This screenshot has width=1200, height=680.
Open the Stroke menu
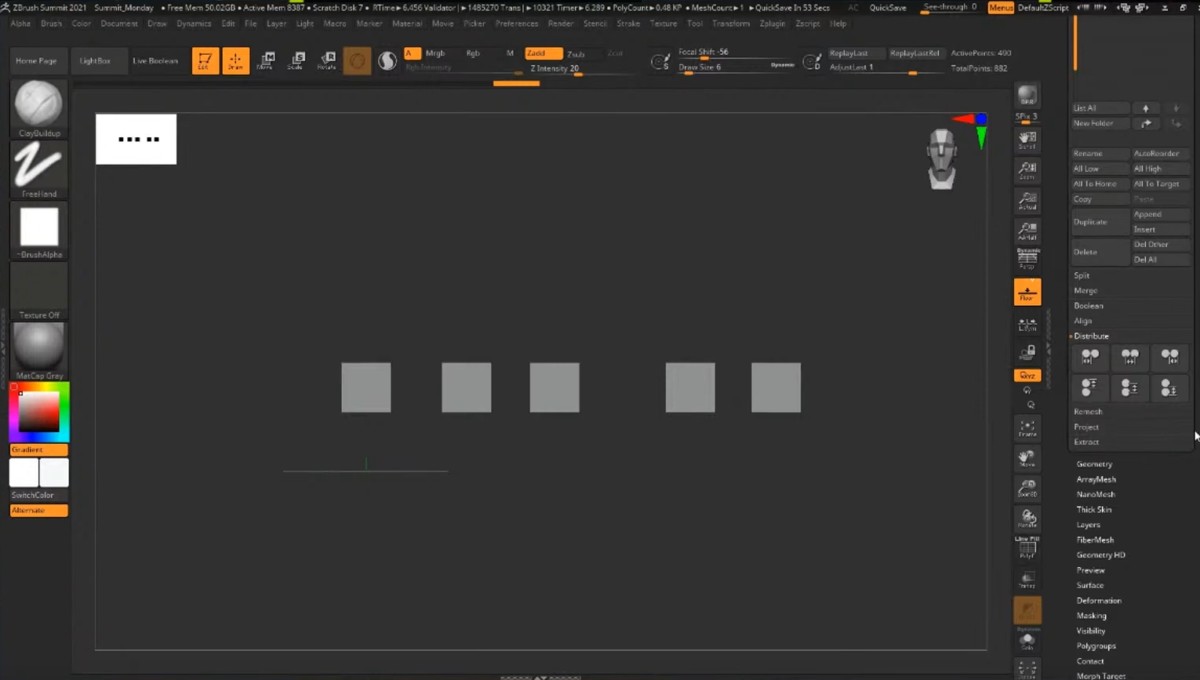(628, 23)
